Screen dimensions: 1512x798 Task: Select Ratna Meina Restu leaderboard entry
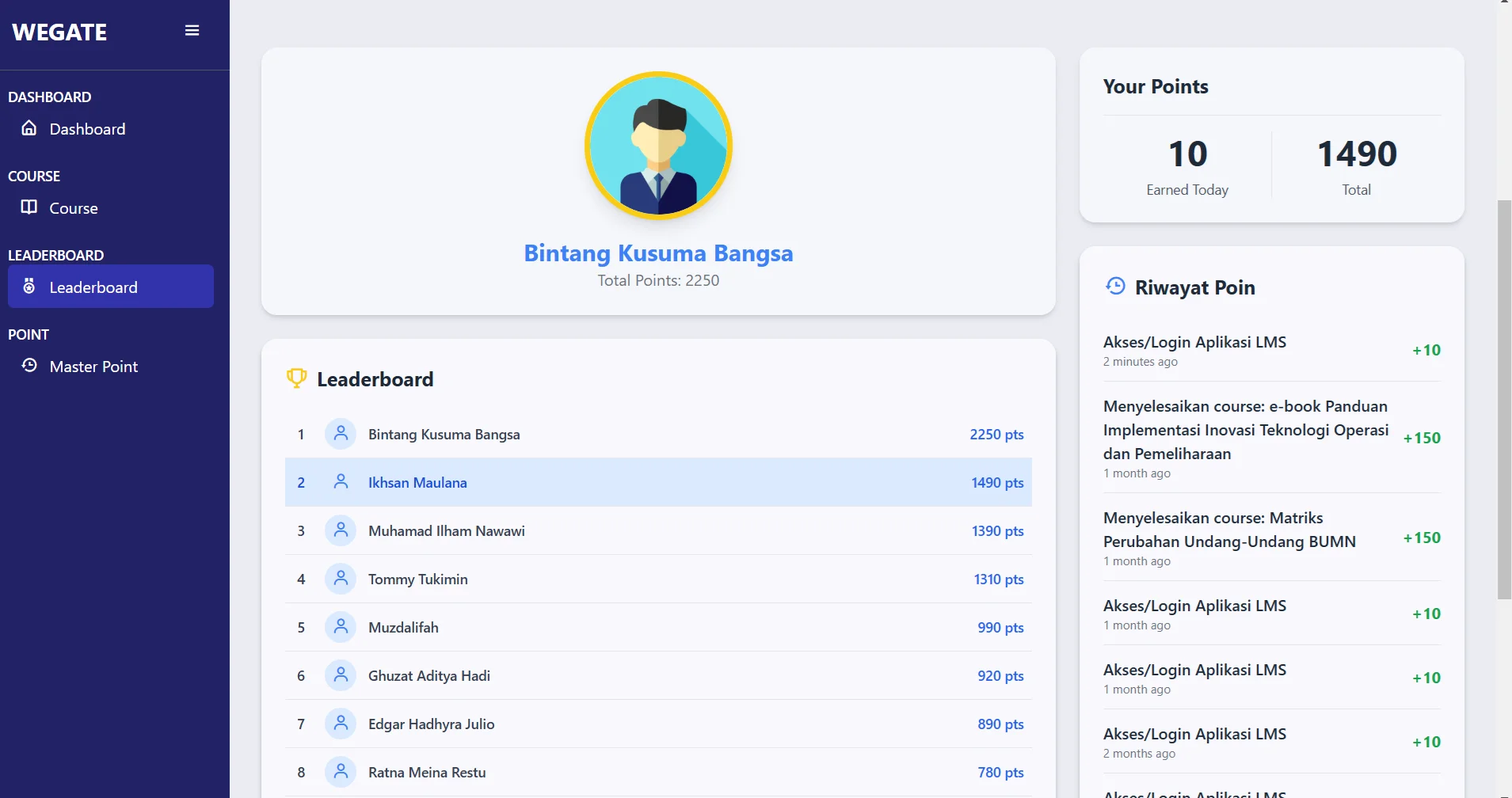(x=427, y=773)
